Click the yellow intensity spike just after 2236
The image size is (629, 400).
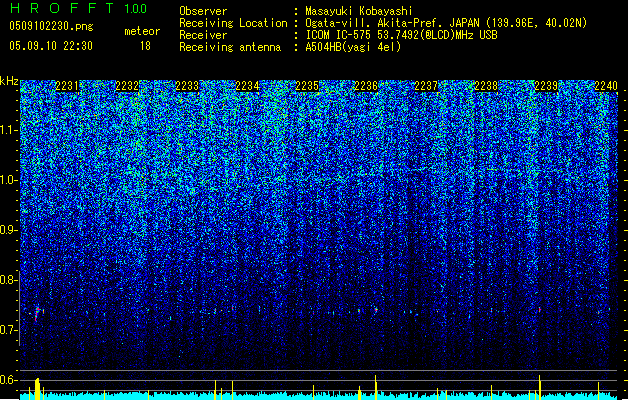pyautogui.click(x=375, y=387)
